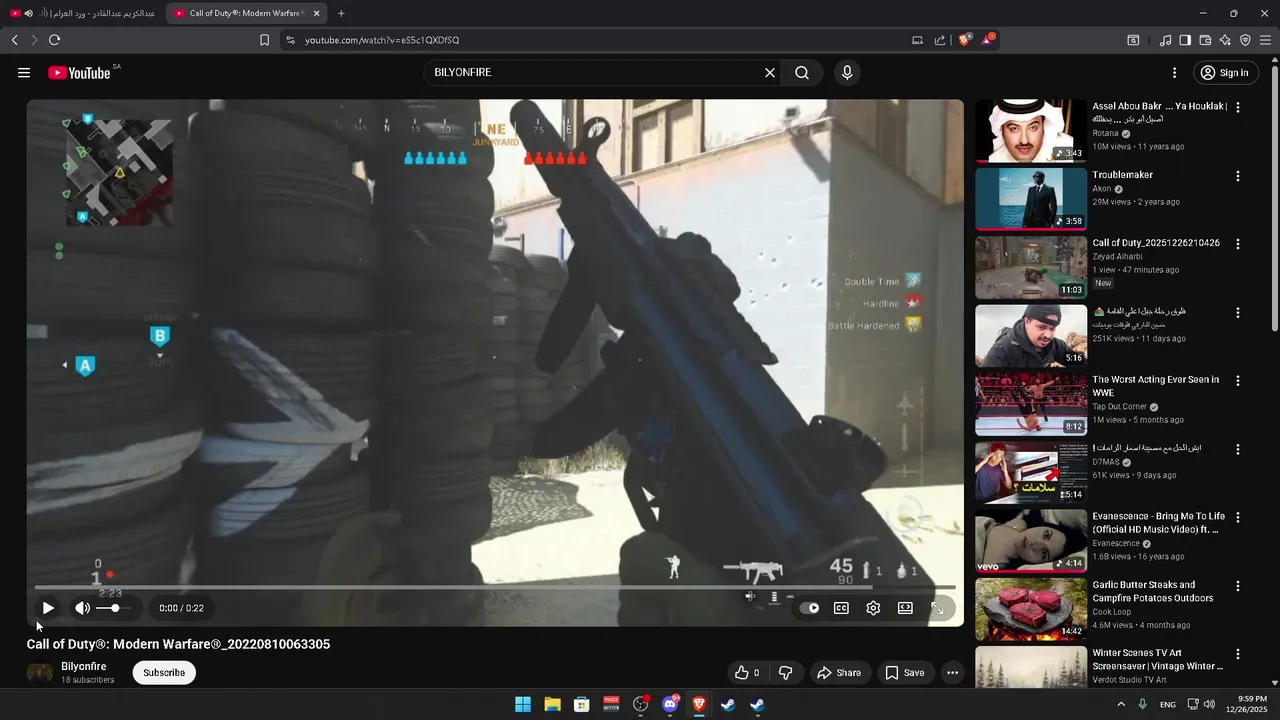Reload the current page
1280x720 pixels.
54,40
